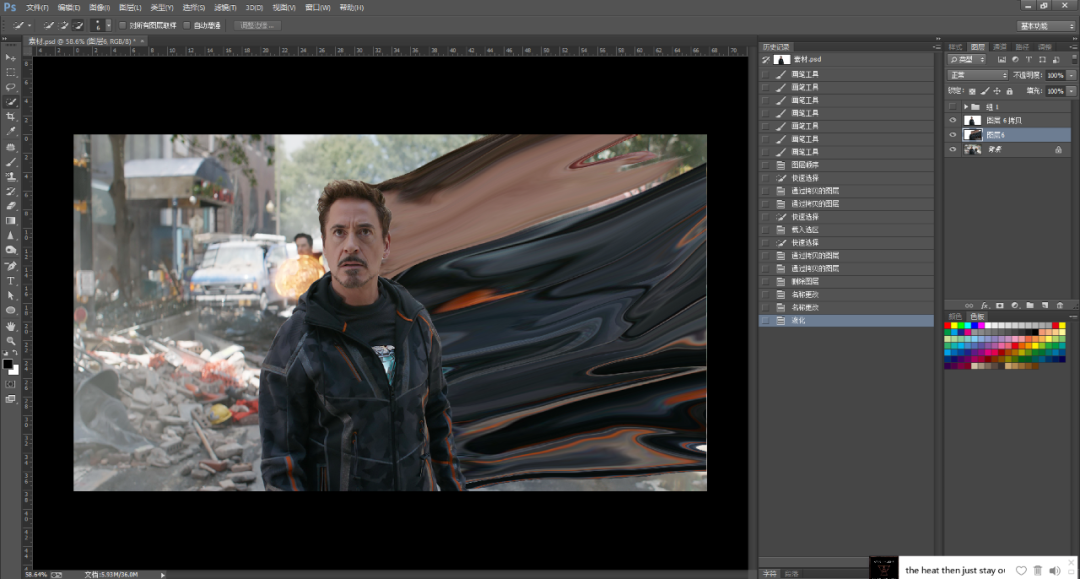Set history brush source at 液化 state
The height and width of the screenshot is (579, 1080).
[765, 321]
